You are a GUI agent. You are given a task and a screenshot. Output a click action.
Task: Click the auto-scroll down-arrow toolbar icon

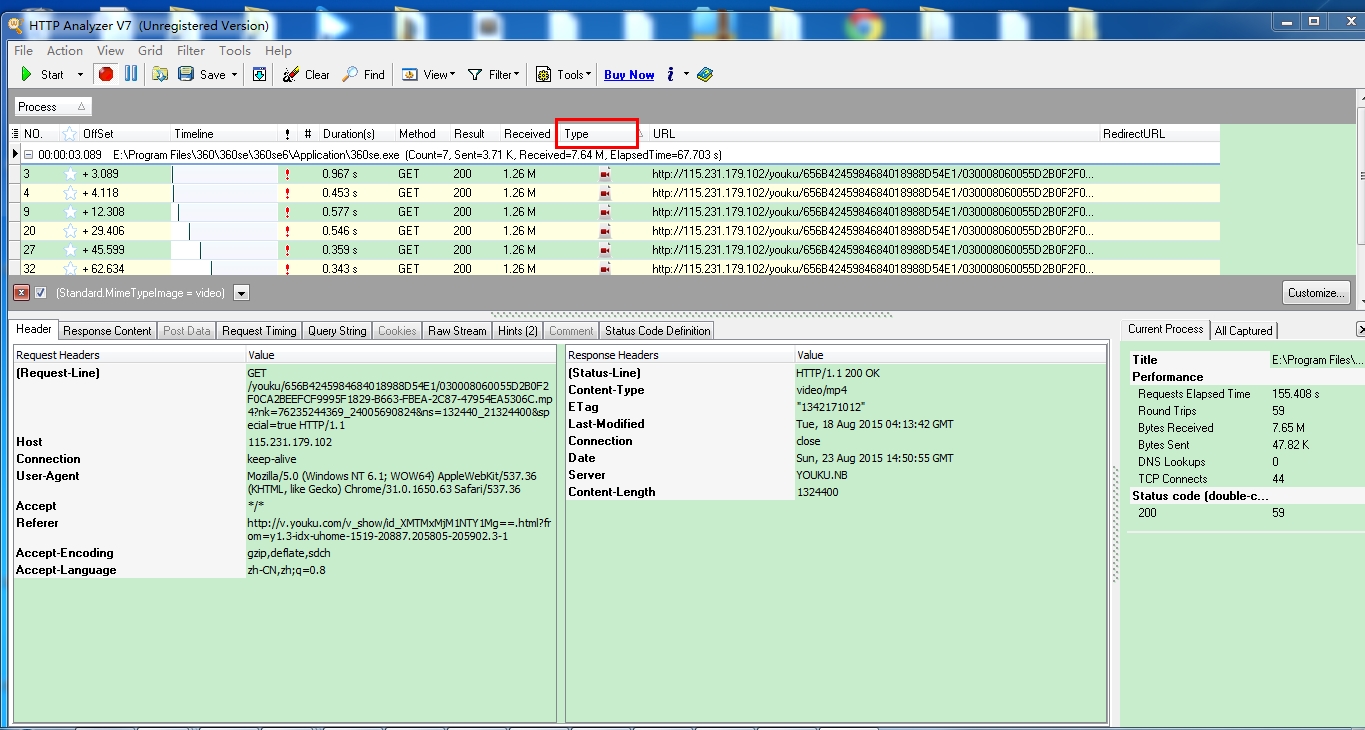coord(259,74)
